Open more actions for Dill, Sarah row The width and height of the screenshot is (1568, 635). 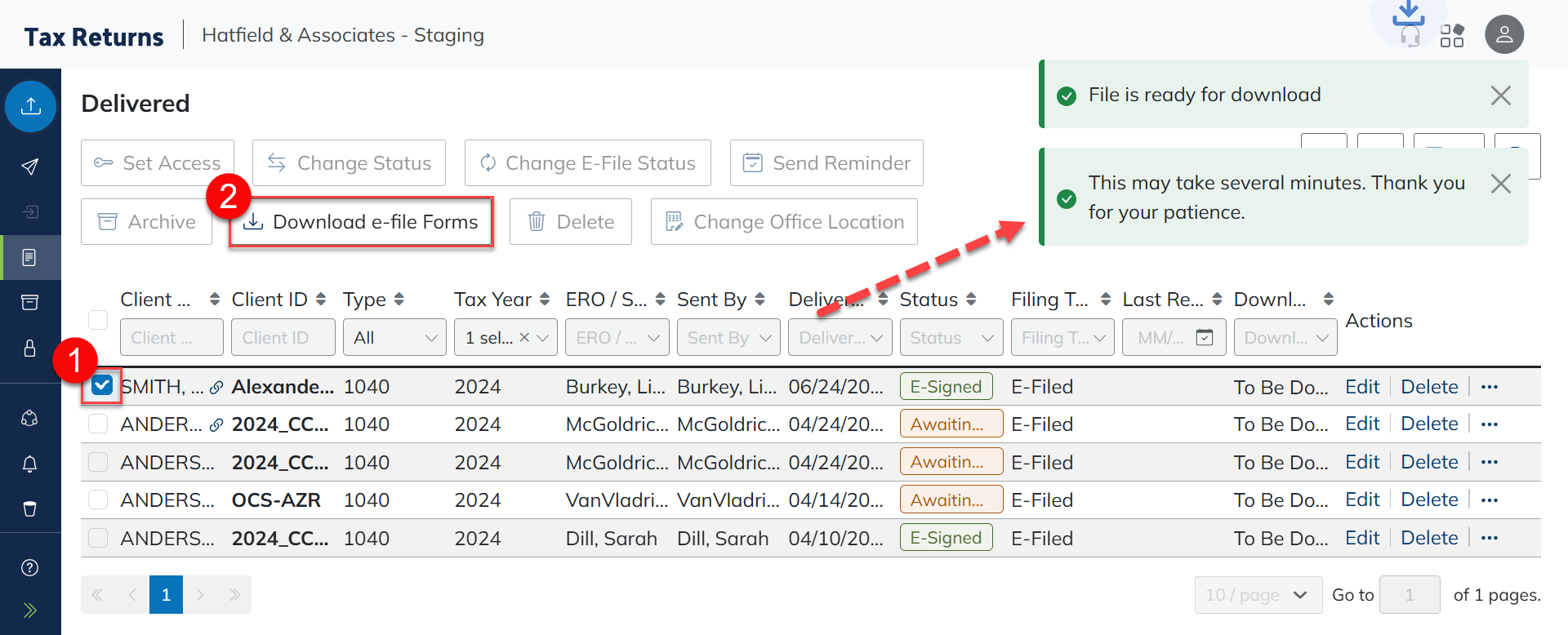point(1490,538)
